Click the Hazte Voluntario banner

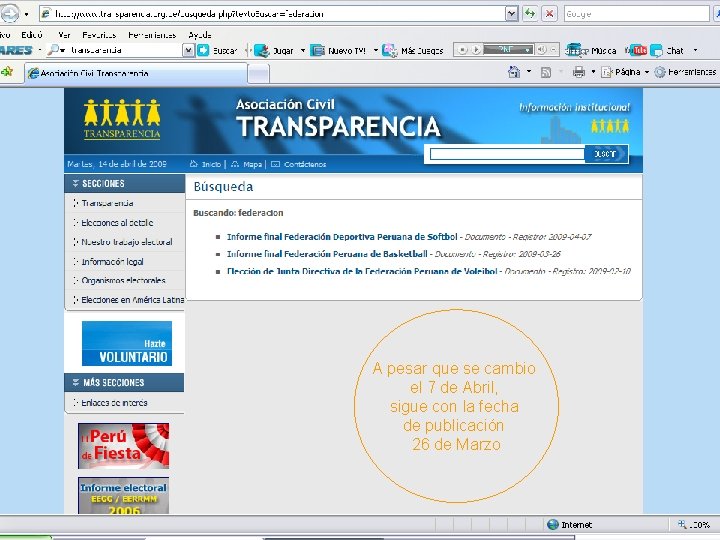(x=127, y=343)
